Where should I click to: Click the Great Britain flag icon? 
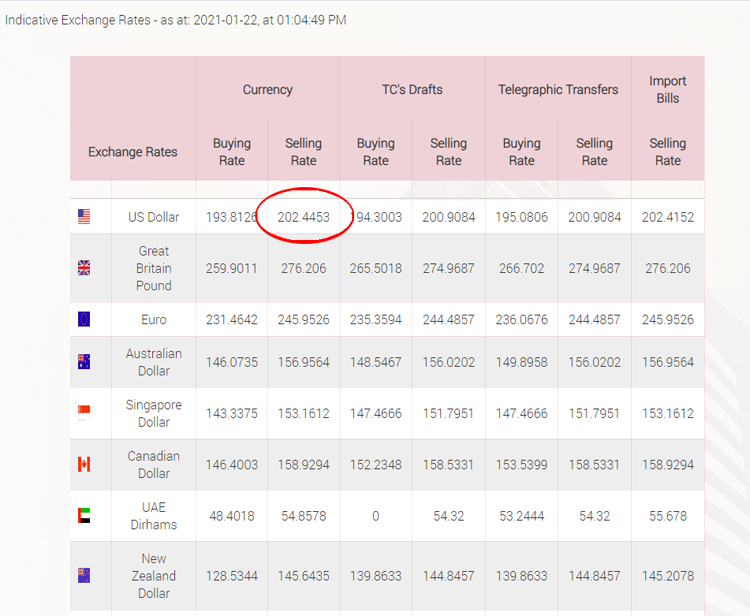[84, 268]
